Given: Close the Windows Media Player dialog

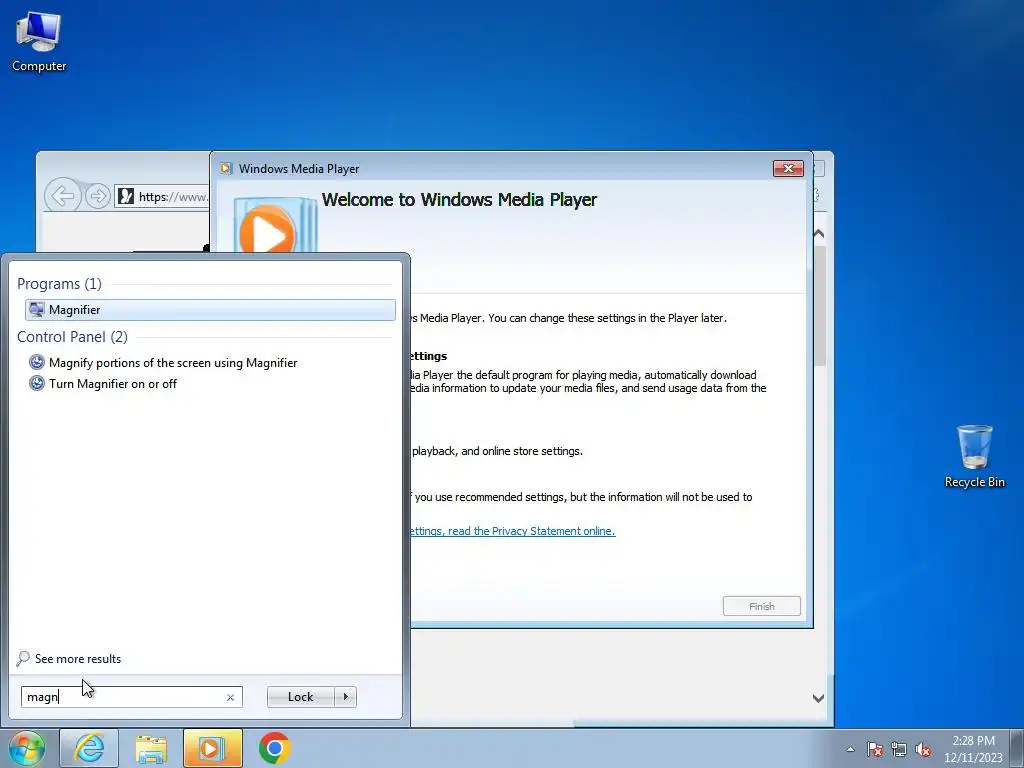Looking at the screenshot, I should pos(788,168).
